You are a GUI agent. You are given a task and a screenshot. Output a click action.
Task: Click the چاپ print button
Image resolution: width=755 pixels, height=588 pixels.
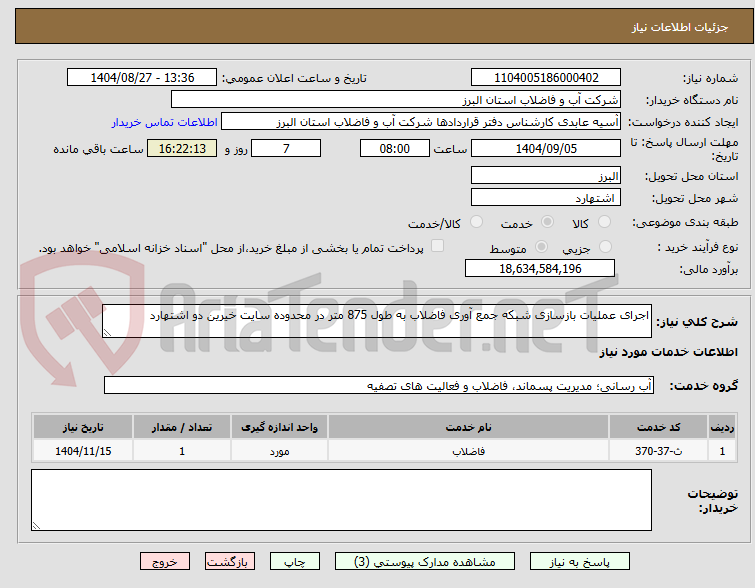click(295, 562)
